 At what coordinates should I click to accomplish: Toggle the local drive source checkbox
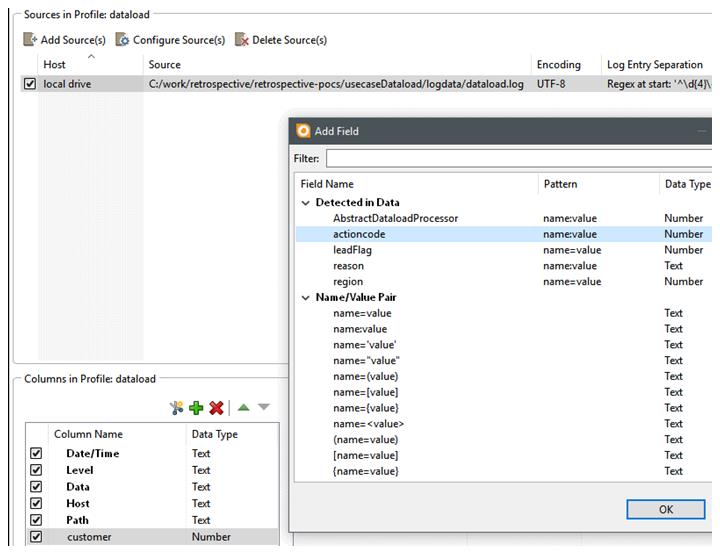point(30,84)
